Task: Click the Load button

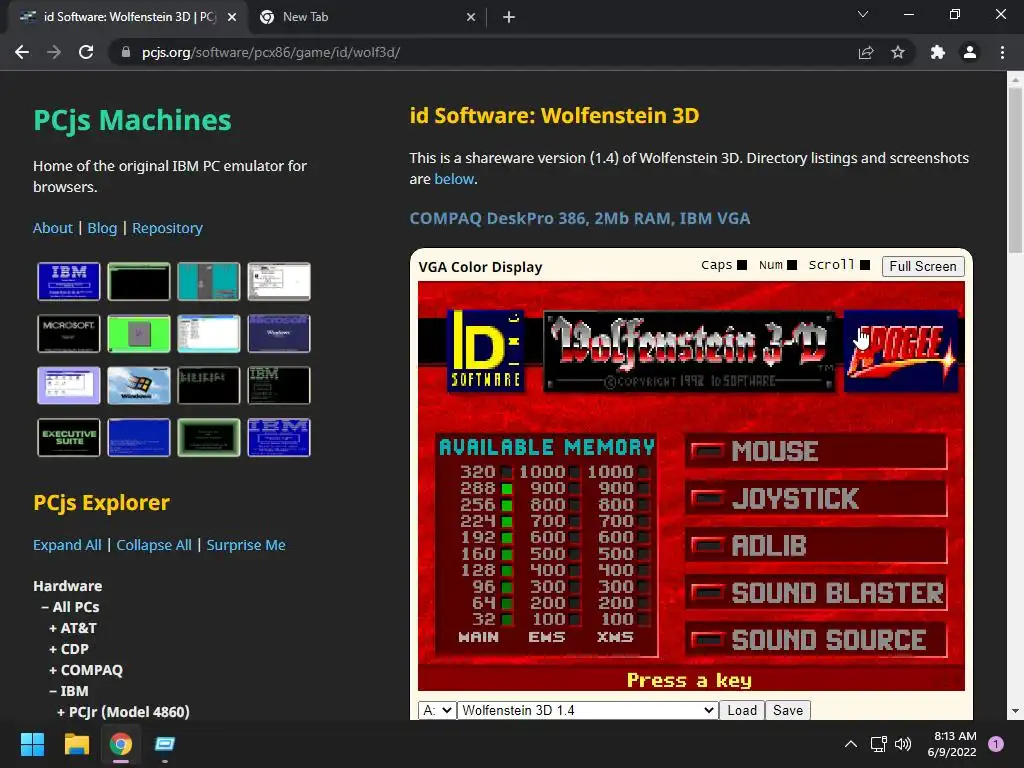Action: pos(742,710)
